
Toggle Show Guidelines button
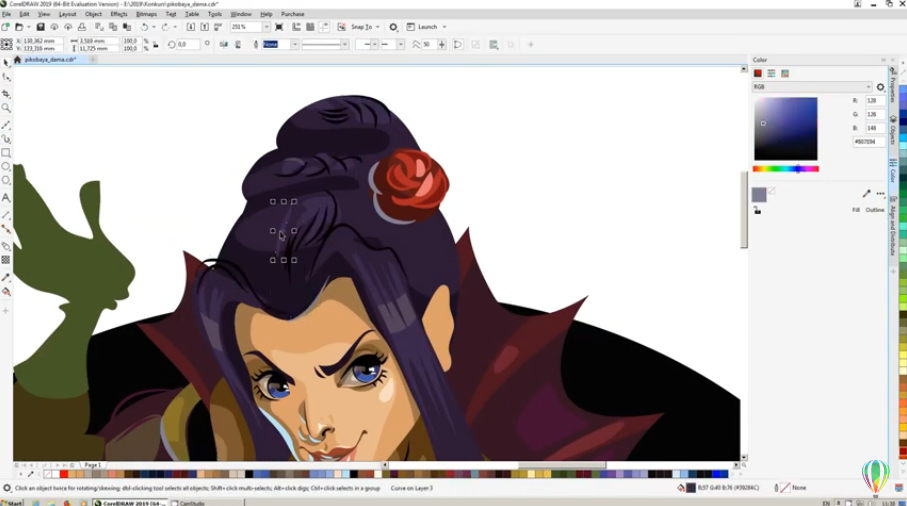pyautogui.click(x=324, y=27)
